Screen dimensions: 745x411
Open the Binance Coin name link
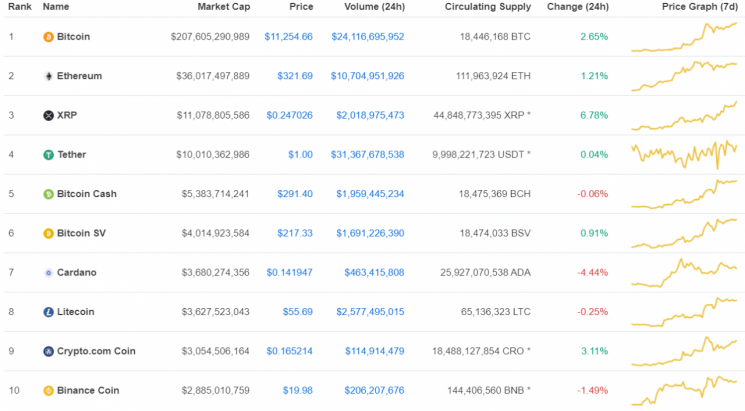pyautogui.click(x=88, y=391)
